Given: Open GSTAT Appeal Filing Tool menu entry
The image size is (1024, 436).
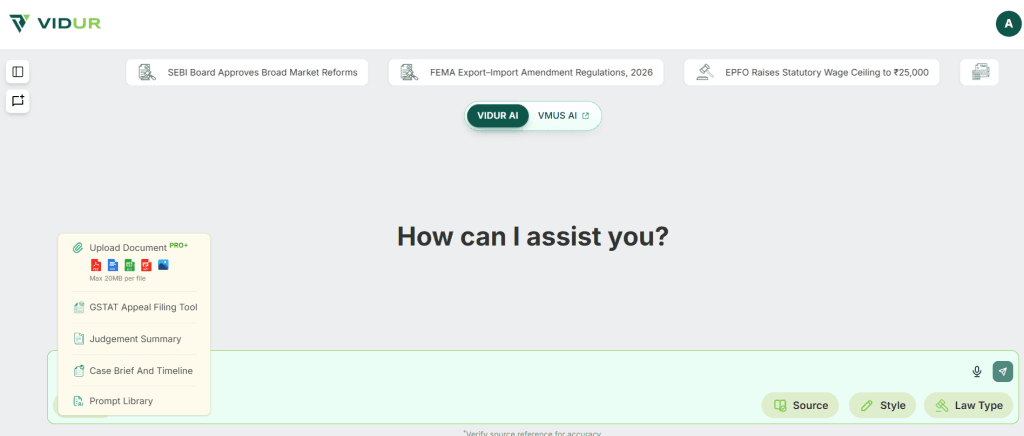Looking at the screenshot, I should click(x=134, y=307).
